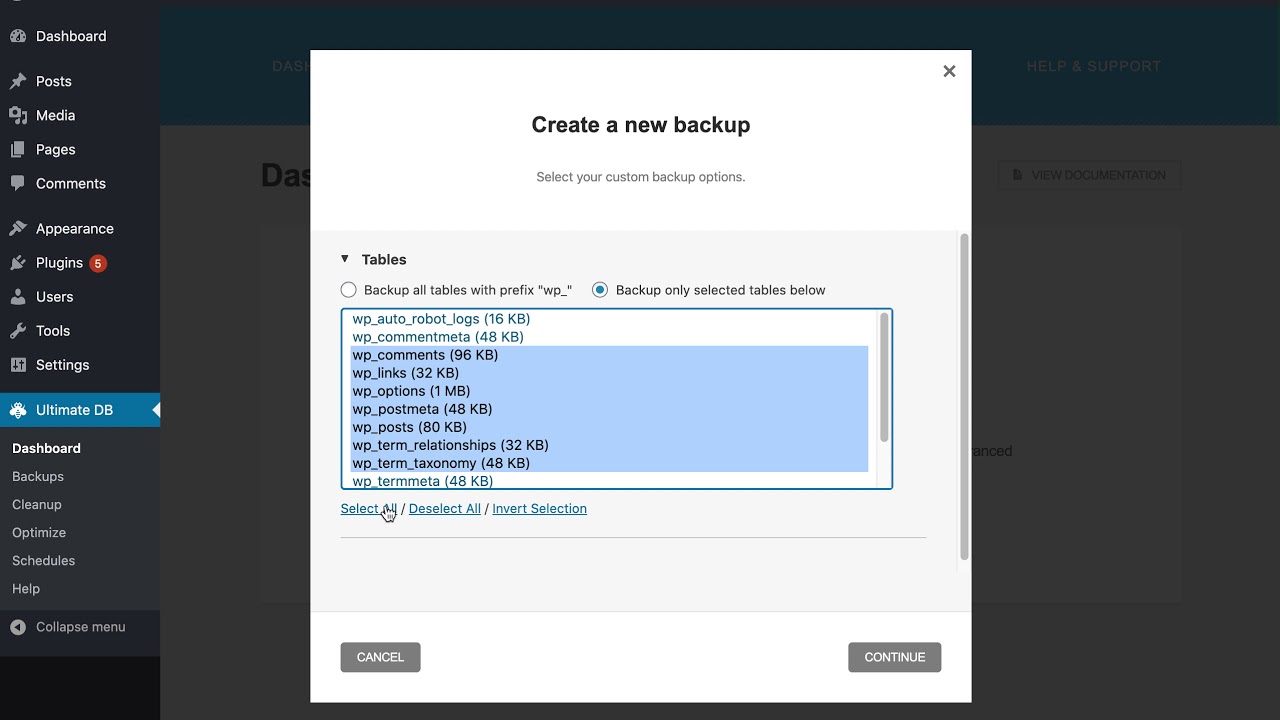Viewport: 1280px width, 720px height.
Task: Click the Plugins plug icon
Action: (18, 262)
